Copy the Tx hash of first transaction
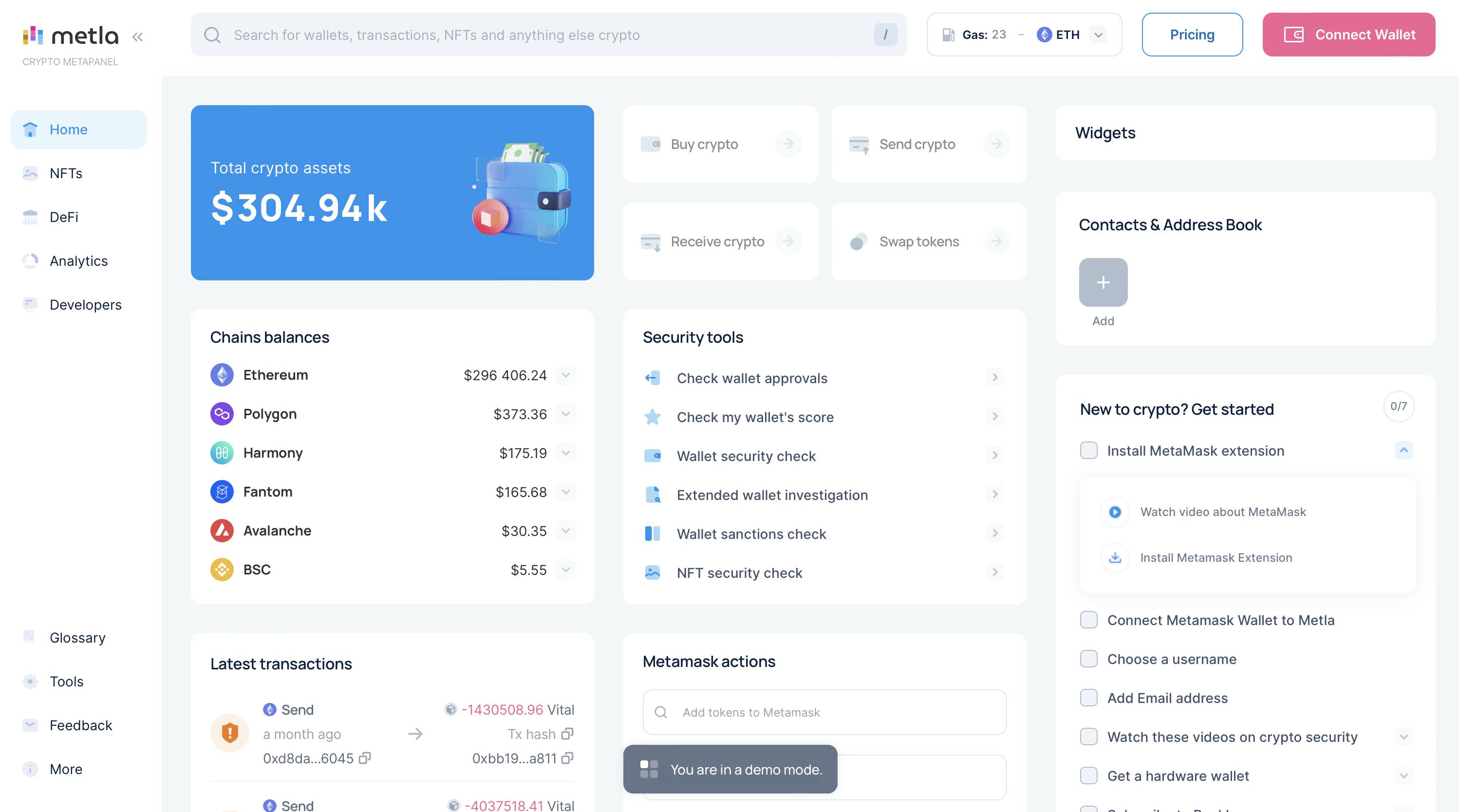 coord(567,734)
